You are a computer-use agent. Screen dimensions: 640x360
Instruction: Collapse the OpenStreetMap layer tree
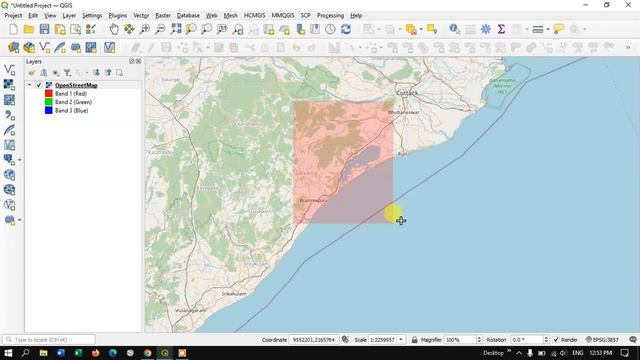tap(29, 85)
